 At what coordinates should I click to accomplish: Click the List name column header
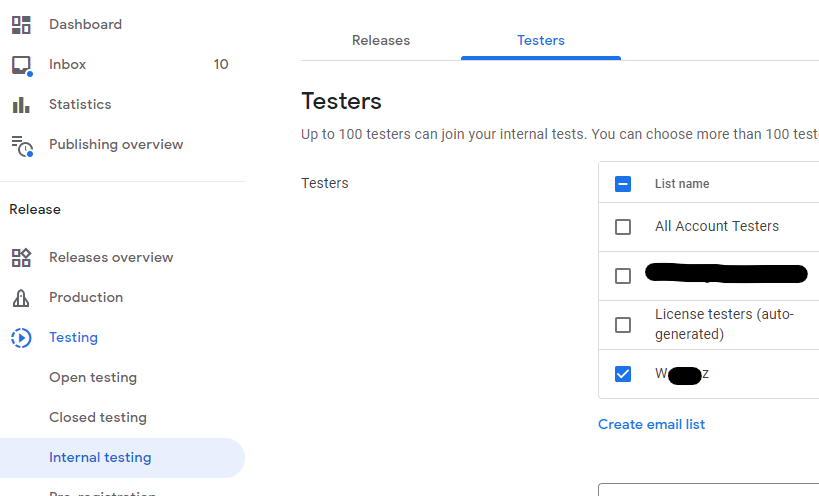click(x=682, y=184)
